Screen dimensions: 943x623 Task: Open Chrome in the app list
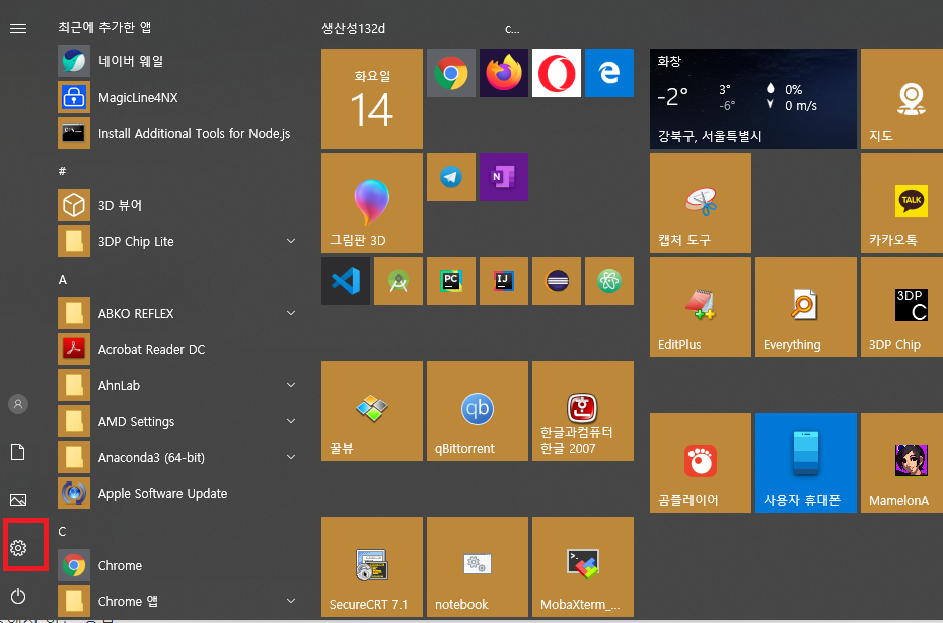tap(178, 565)
